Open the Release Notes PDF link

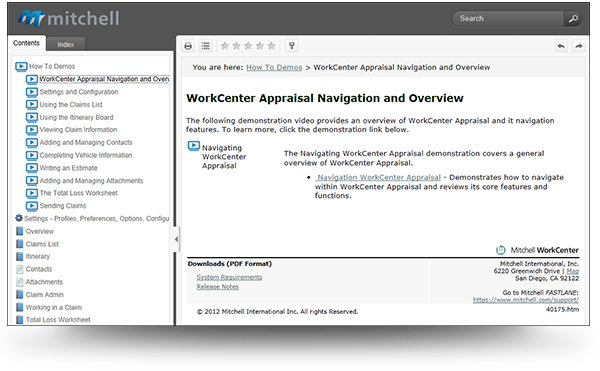(217, 286)
